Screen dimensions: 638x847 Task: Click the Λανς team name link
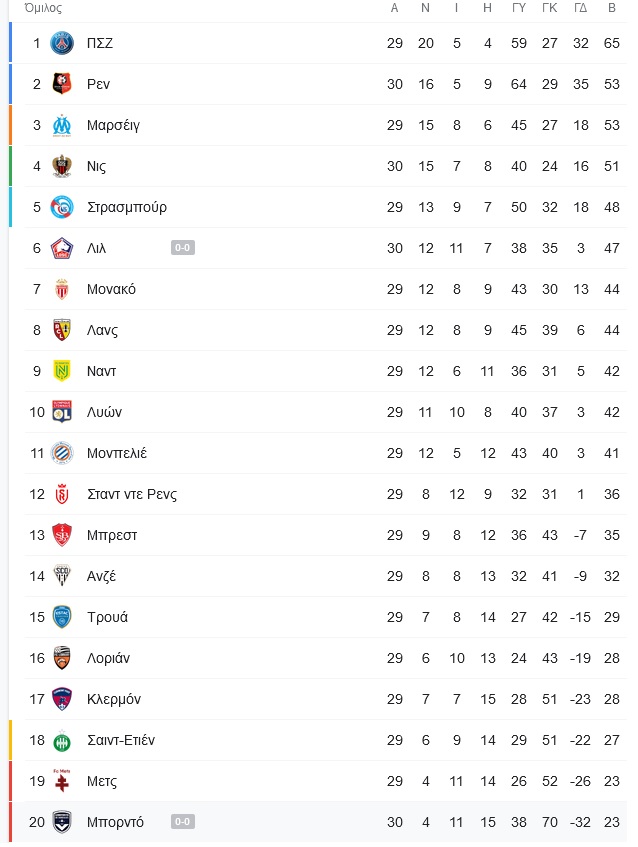coord(102,330)
